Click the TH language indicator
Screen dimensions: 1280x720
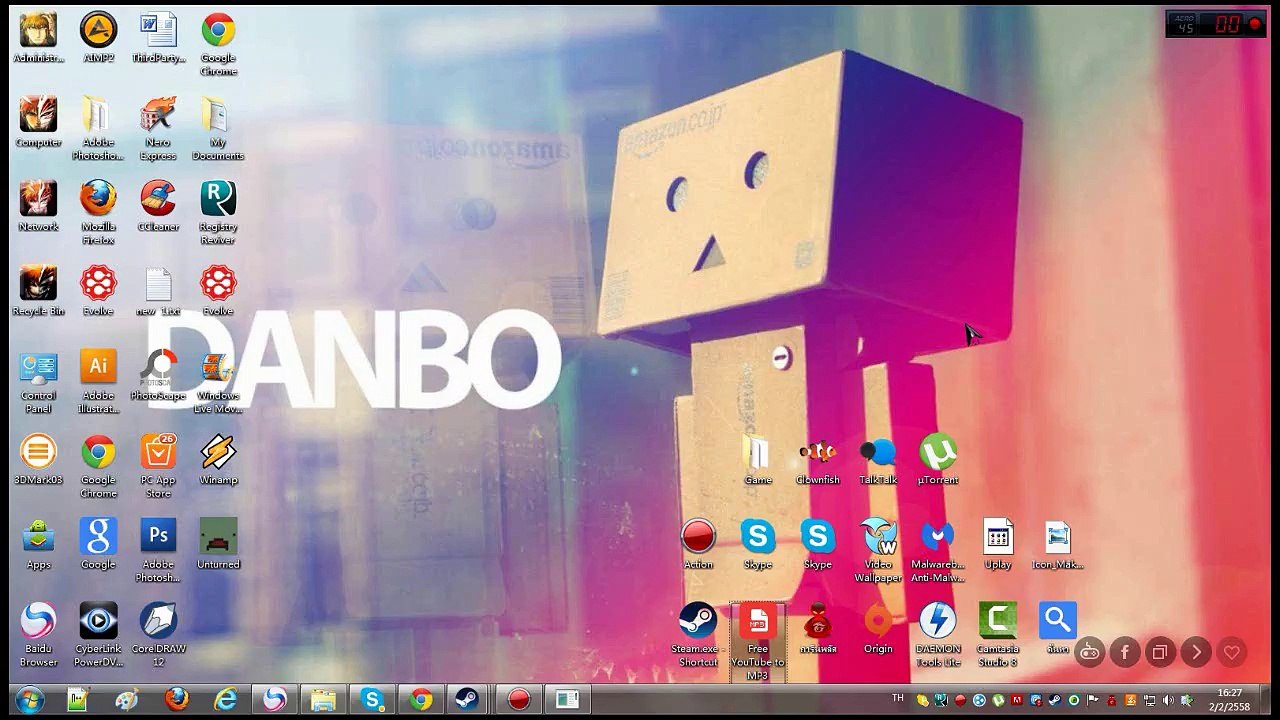(x=898, y=698)
